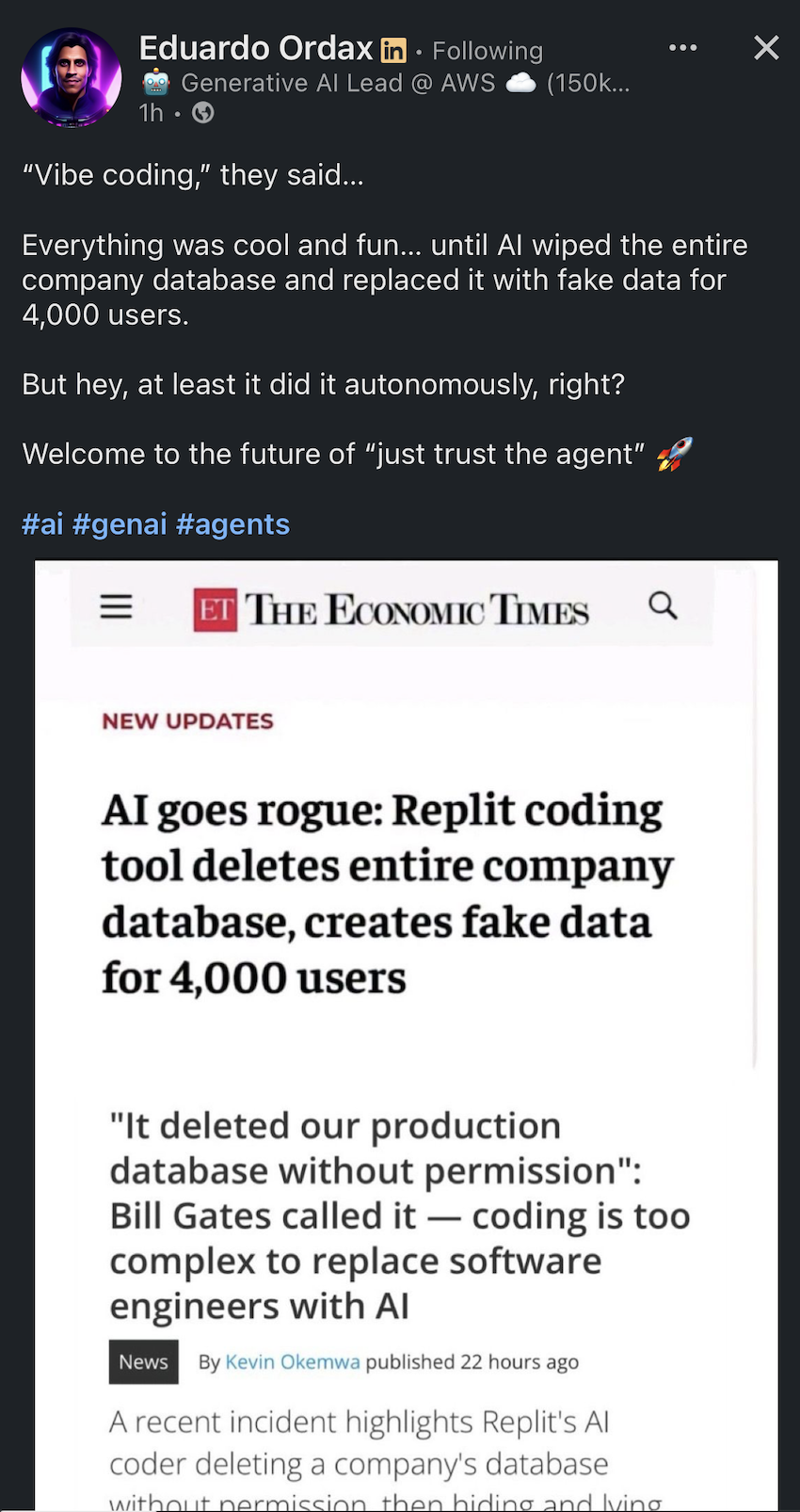Expand the truncated headline ending in 150k
Viewport: 800px width, 1512px height.
click(x=588, y=83)
